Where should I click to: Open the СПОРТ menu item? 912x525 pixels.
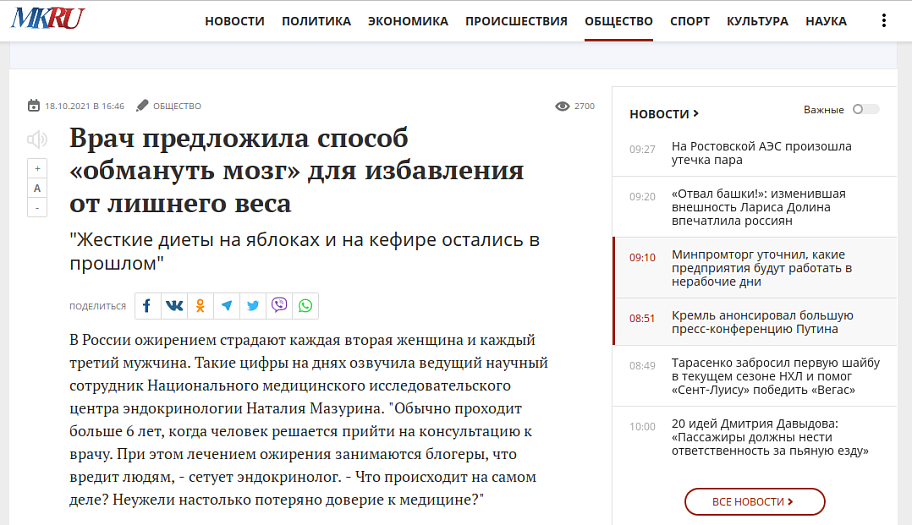[x=690, y=22]
